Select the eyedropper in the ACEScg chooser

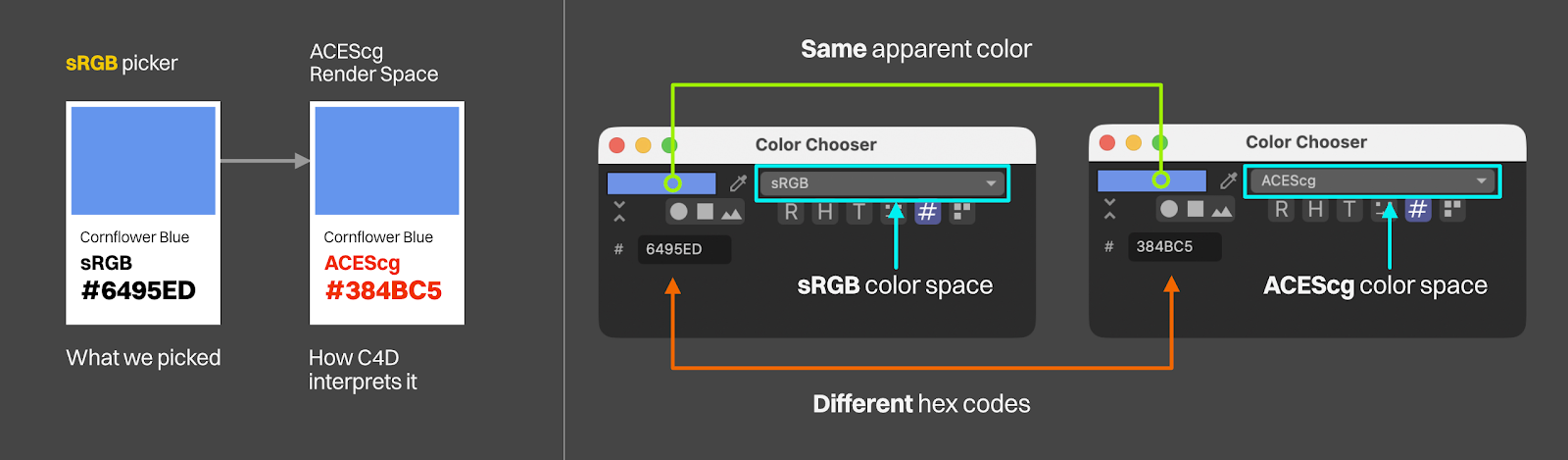pyautogui.click(x=1228, y=180)
